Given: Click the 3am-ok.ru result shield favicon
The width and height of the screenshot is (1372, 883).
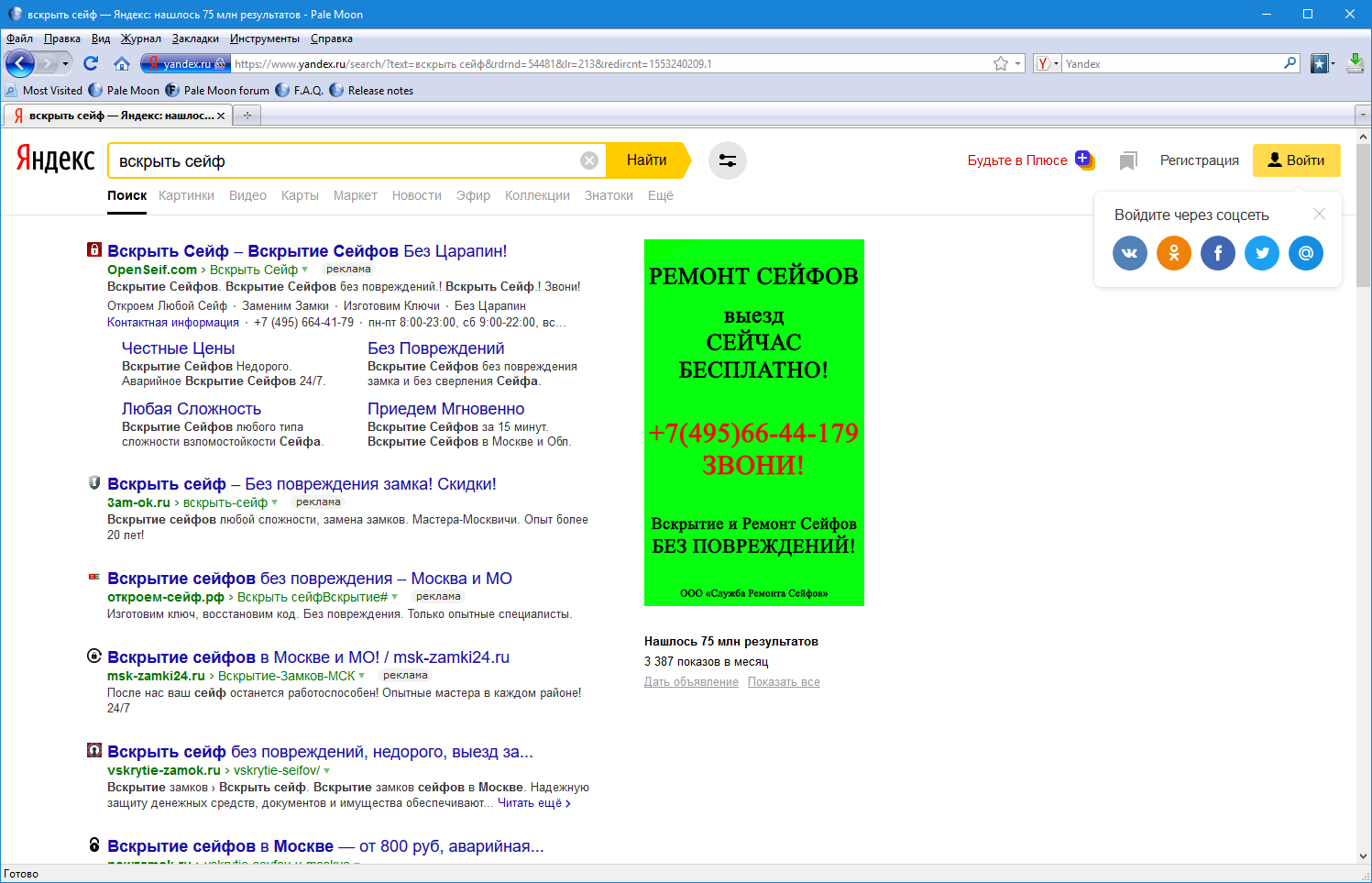Looking at the screenshot, I should tap(94, 482).
